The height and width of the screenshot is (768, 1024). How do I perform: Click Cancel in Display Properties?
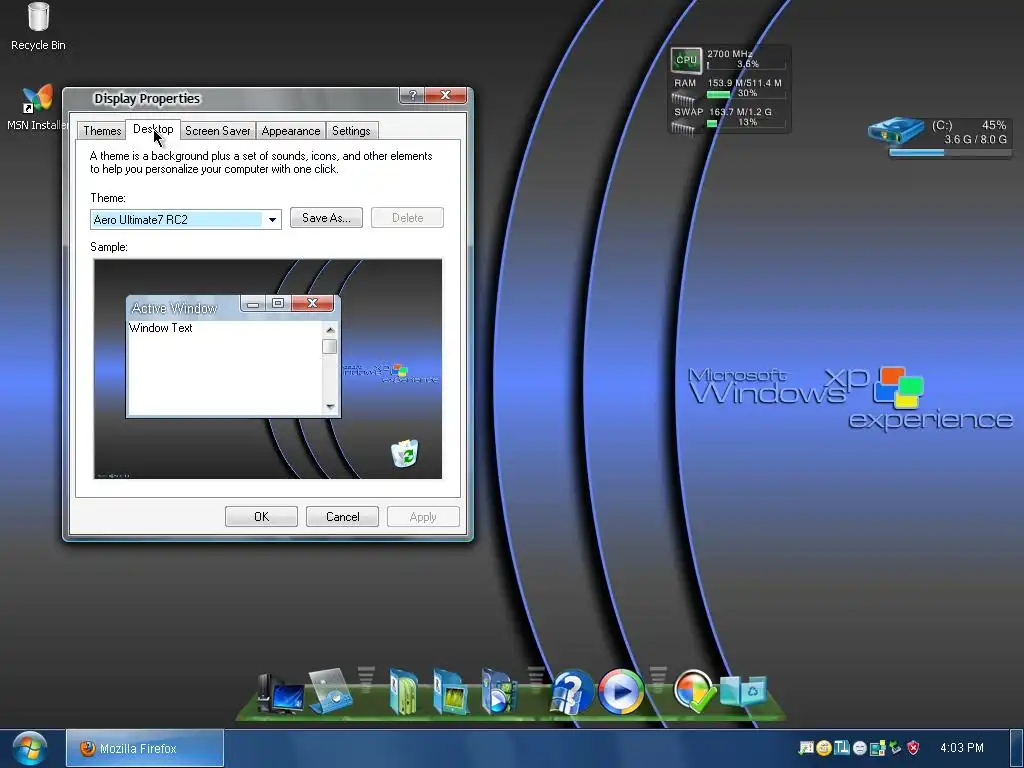[342, 517]
